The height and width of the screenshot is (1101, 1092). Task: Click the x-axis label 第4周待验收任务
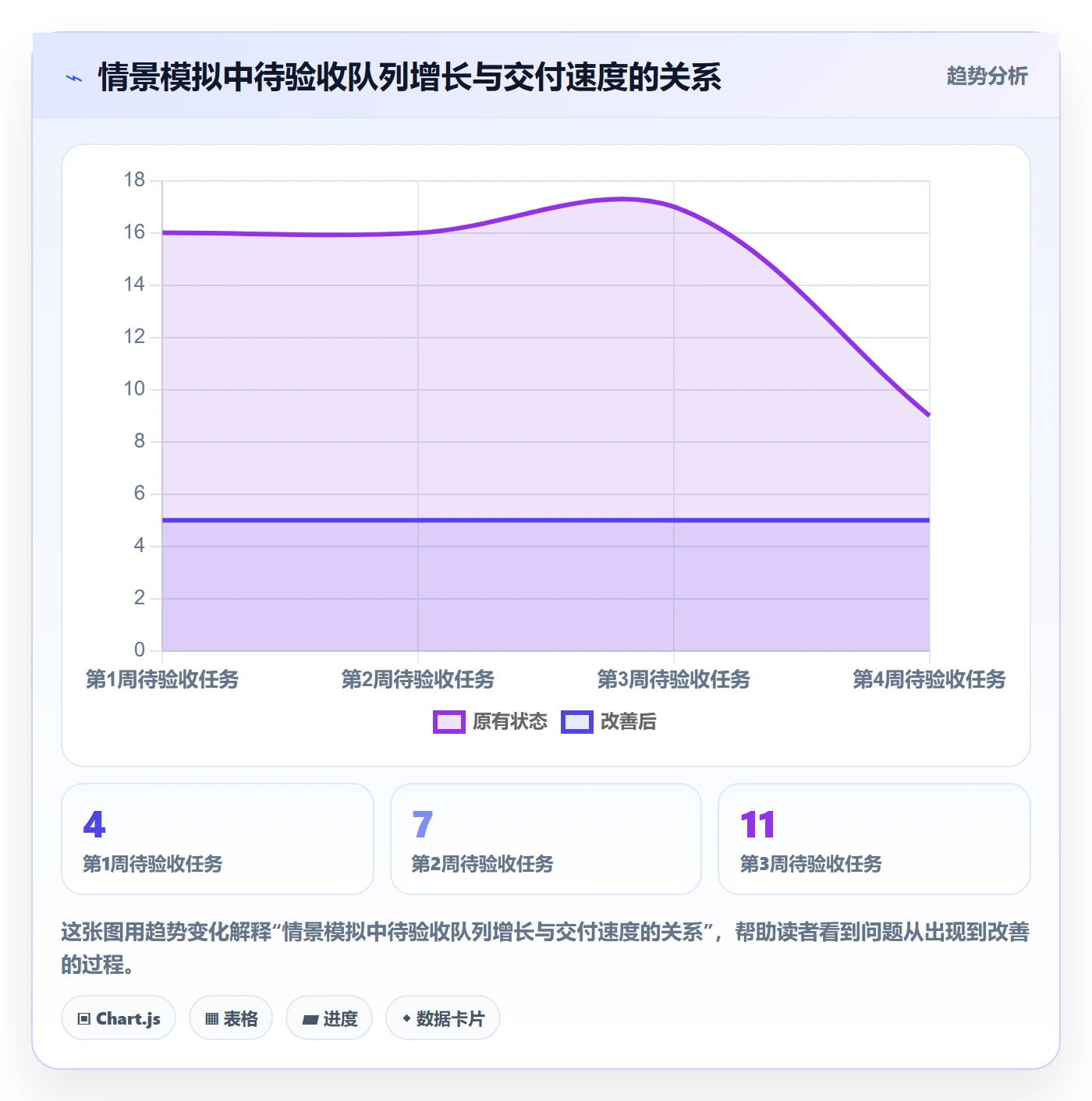pyautogui.click(x=929, y=679)
